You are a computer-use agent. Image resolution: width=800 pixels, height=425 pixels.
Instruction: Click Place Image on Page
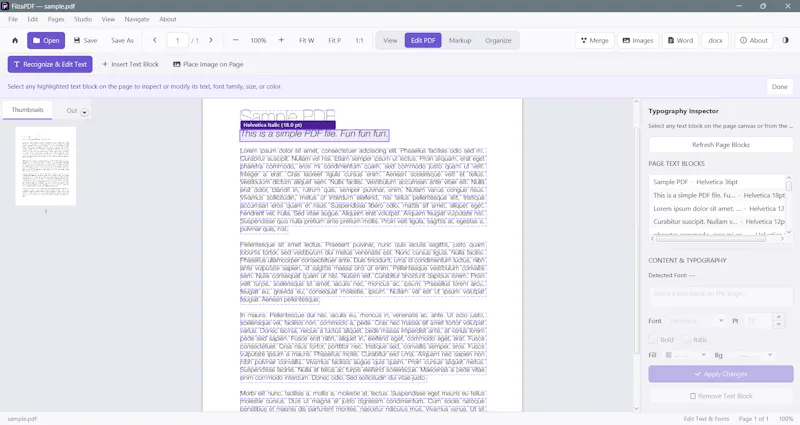[x=208, y=64]
